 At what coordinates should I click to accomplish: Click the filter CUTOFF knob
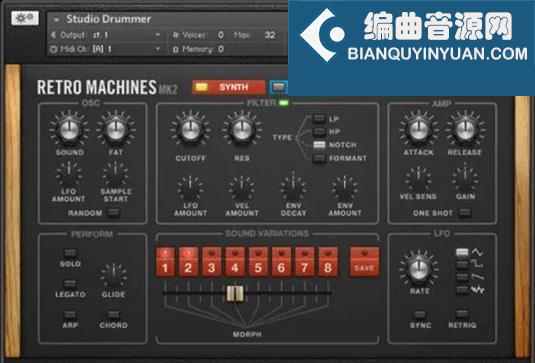click(x=190, y=131)
